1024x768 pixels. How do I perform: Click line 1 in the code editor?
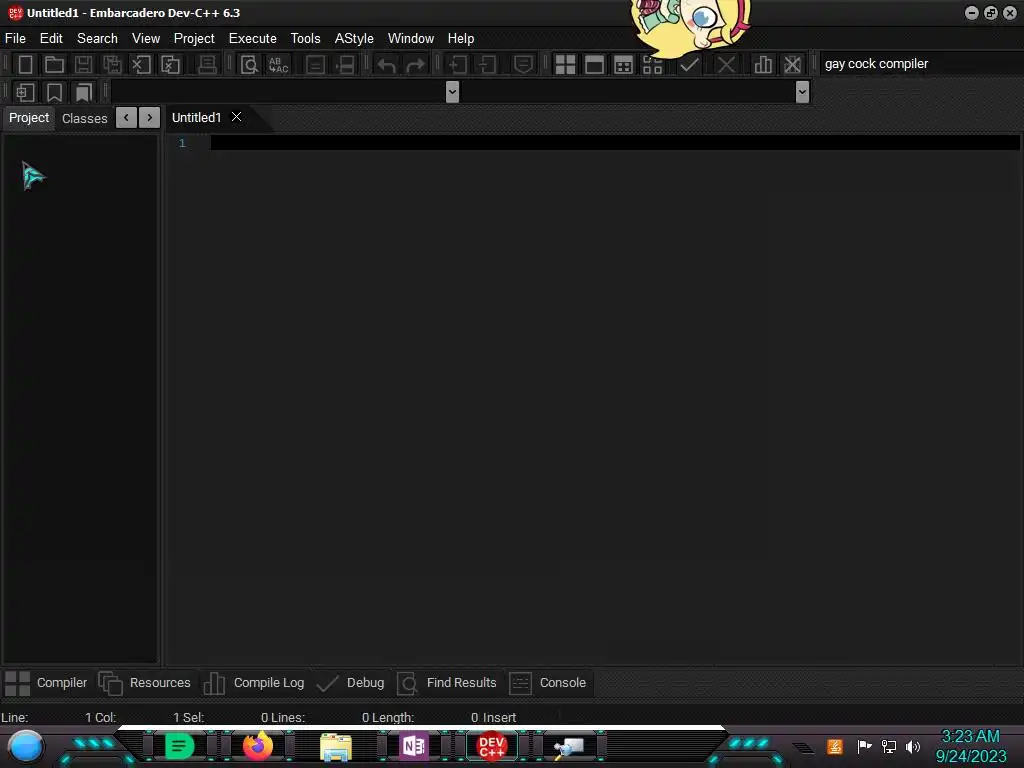click(x=615, y=142)
